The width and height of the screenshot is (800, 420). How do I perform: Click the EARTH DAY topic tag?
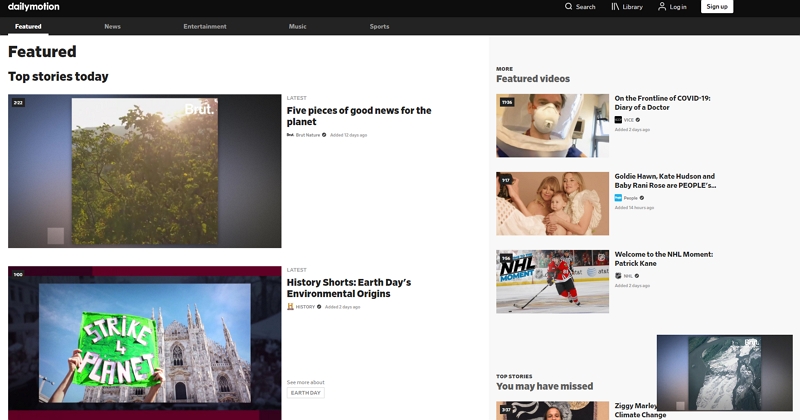306,393
